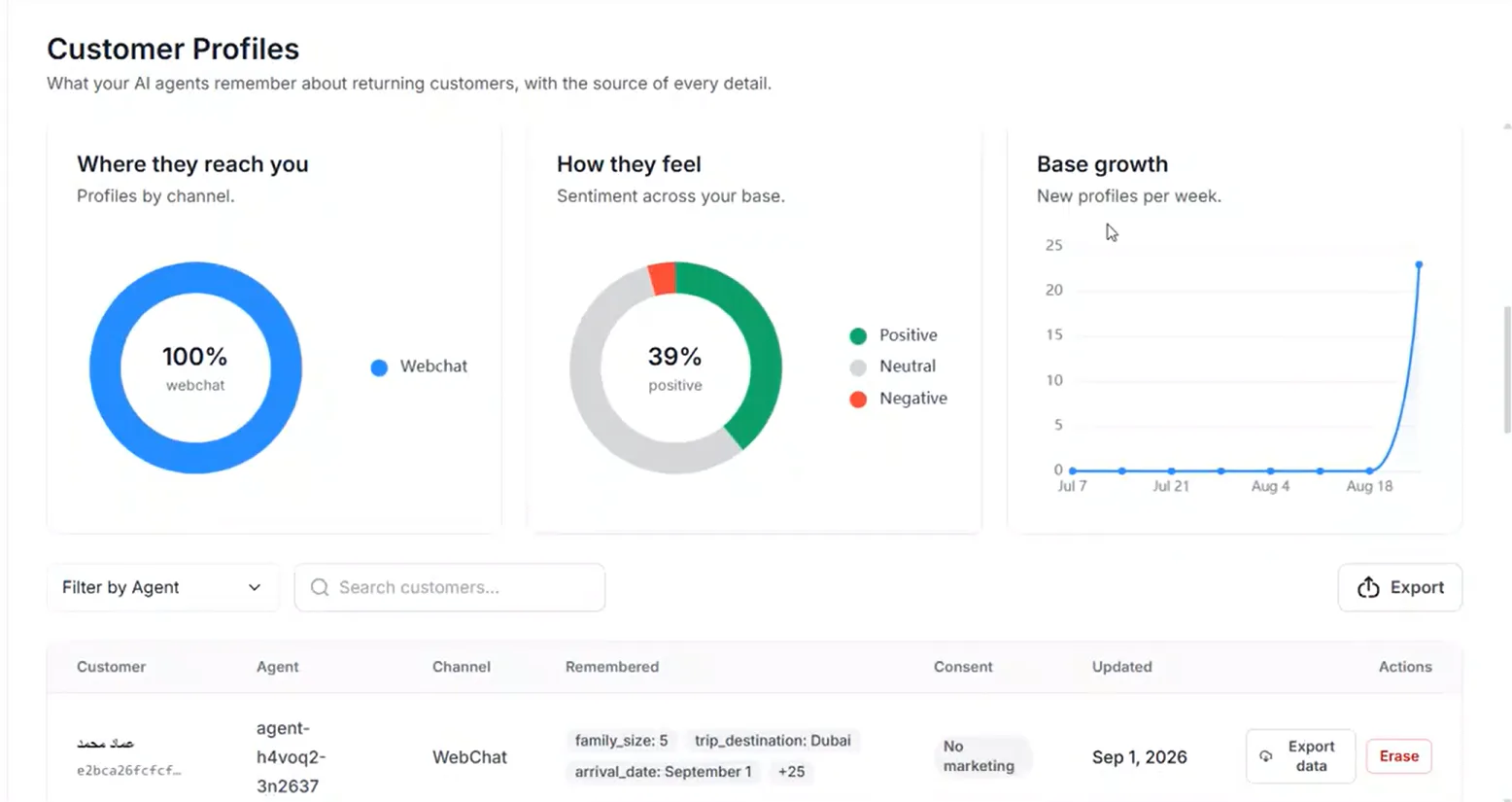The width and height of the screenshot is (1512, 802).
Task: Click the cloud icon in Export data button
Action: pyautogui.click(x=1265, y=756)
